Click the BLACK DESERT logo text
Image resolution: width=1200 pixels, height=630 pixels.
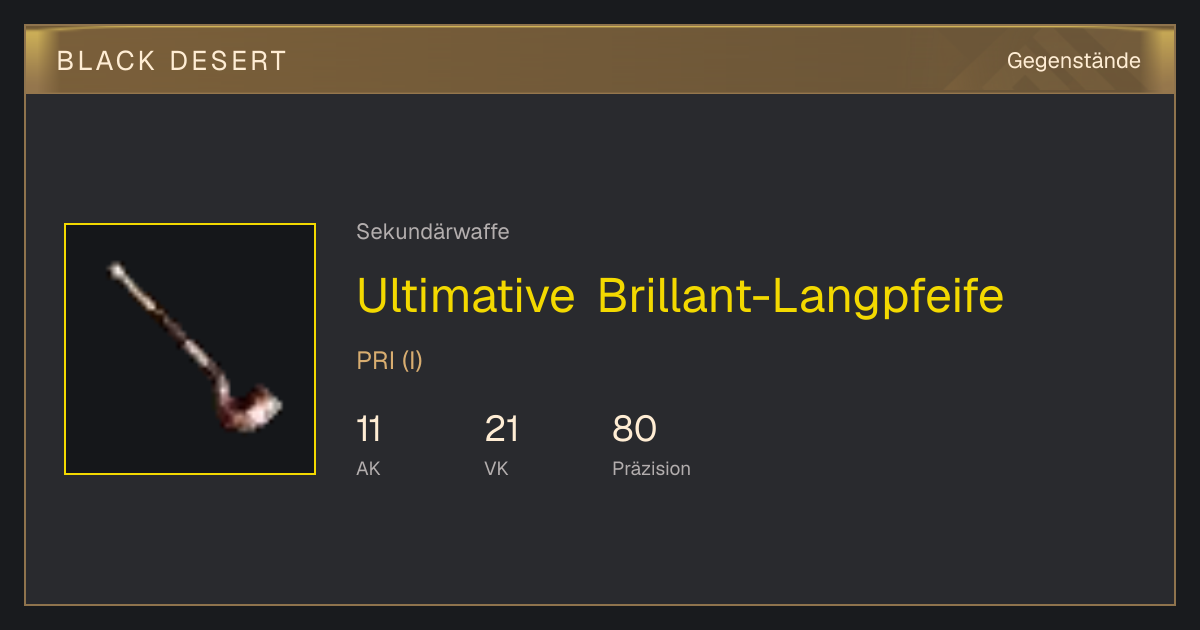click(x=172, y=61)
